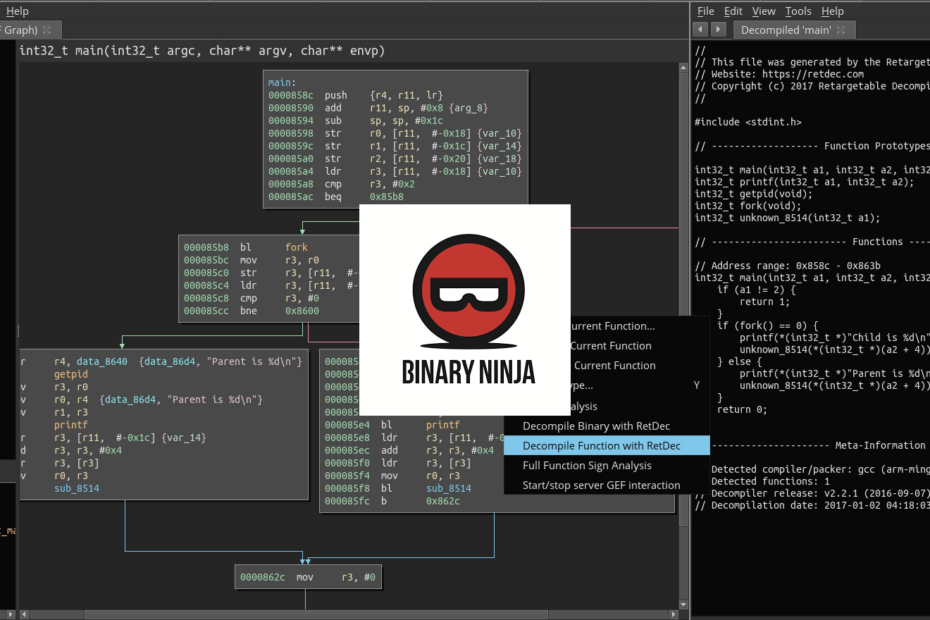Open the Edit menu in the decompiler window

(733, 11)
